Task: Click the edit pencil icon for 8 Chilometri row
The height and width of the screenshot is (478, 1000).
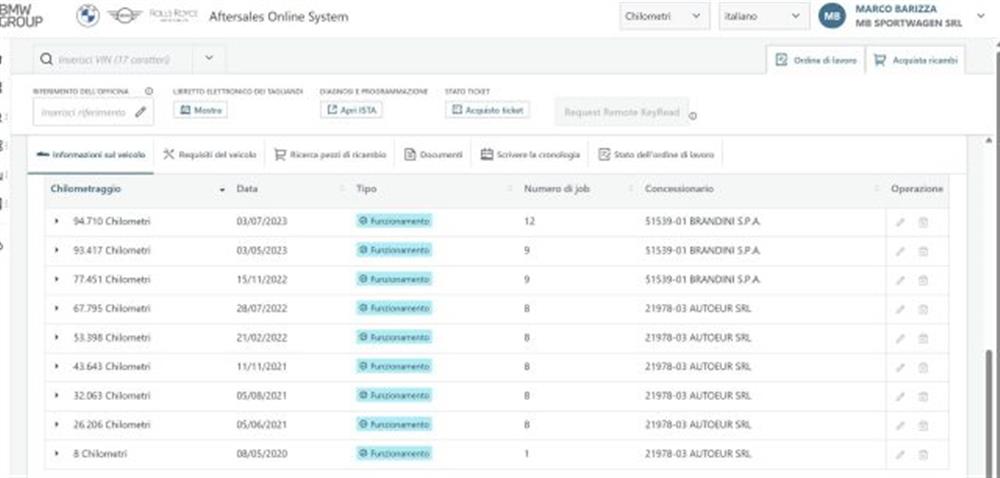Action: (900, 454)
